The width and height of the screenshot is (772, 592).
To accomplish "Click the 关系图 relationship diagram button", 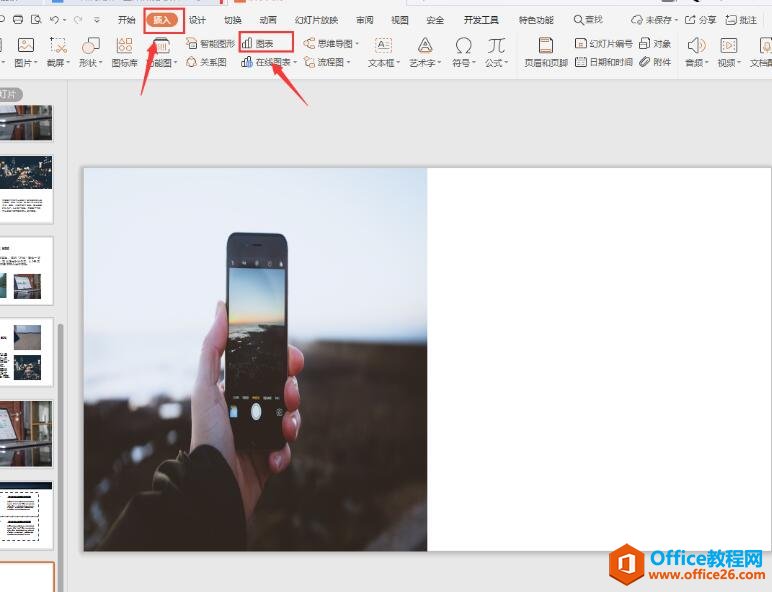I will (206, 62).
